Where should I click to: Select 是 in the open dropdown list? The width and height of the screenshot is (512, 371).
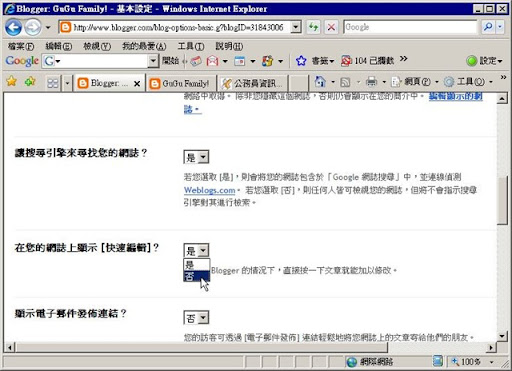pyautogui.click(x=197, y=265)
